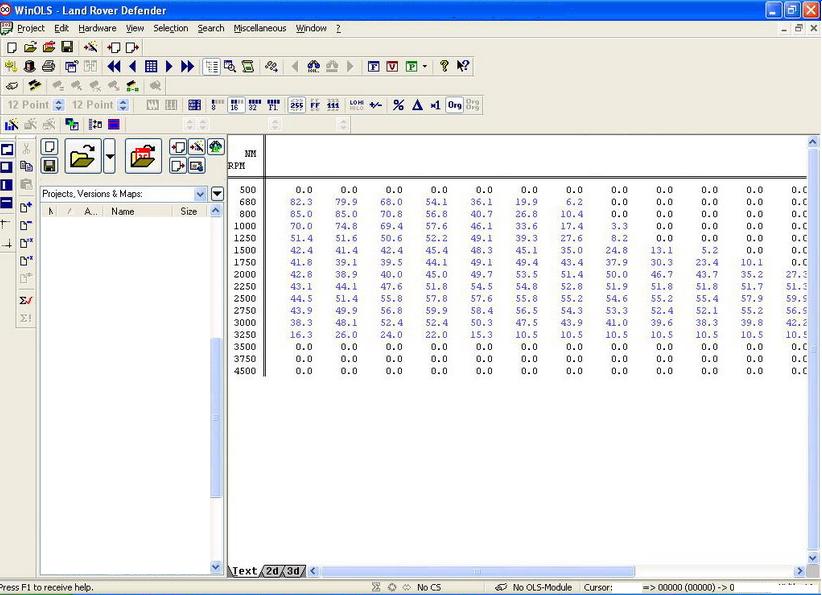Go to previous map with single left arrow

[x=132, y=66]
